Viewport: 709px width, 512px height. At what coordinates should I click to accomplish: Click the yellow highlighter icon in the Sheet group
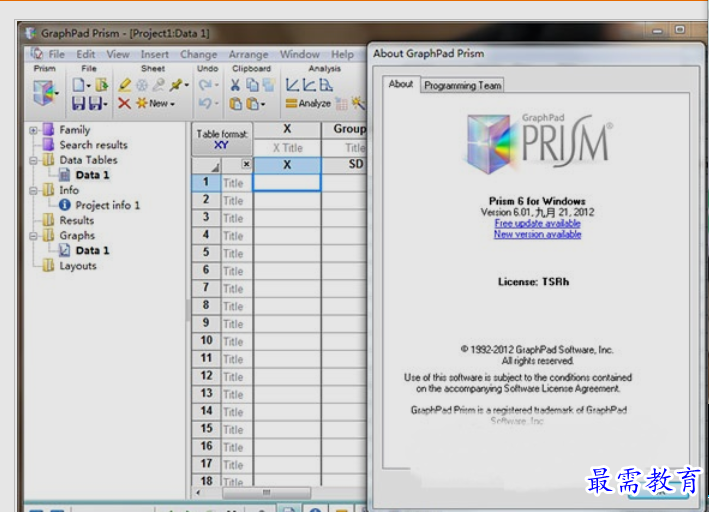(125, 85)
